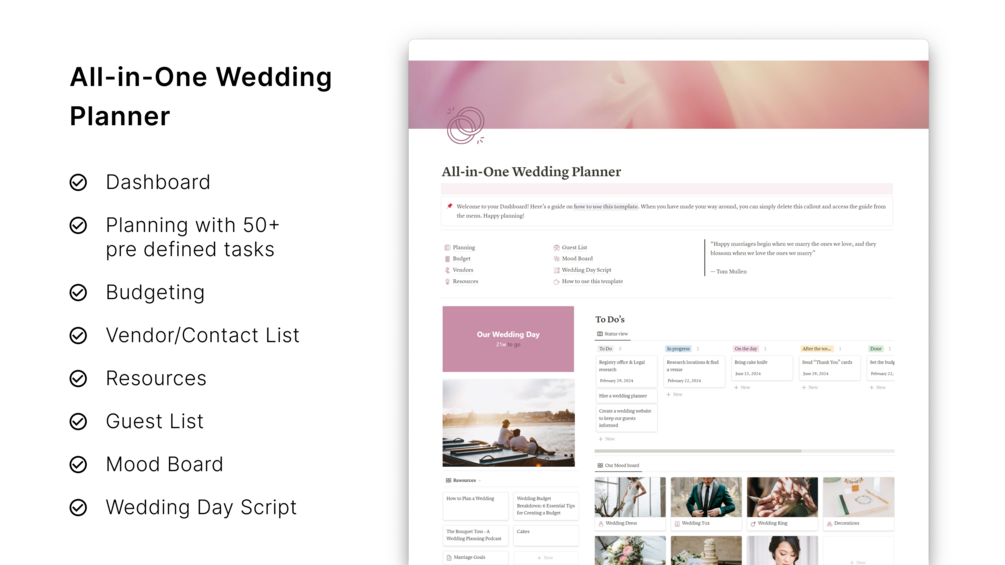Image resolution: width=1005 pixels, height=565 pixels.
Task: Follow the inline 'how to use this template' link
Action: 606,206
